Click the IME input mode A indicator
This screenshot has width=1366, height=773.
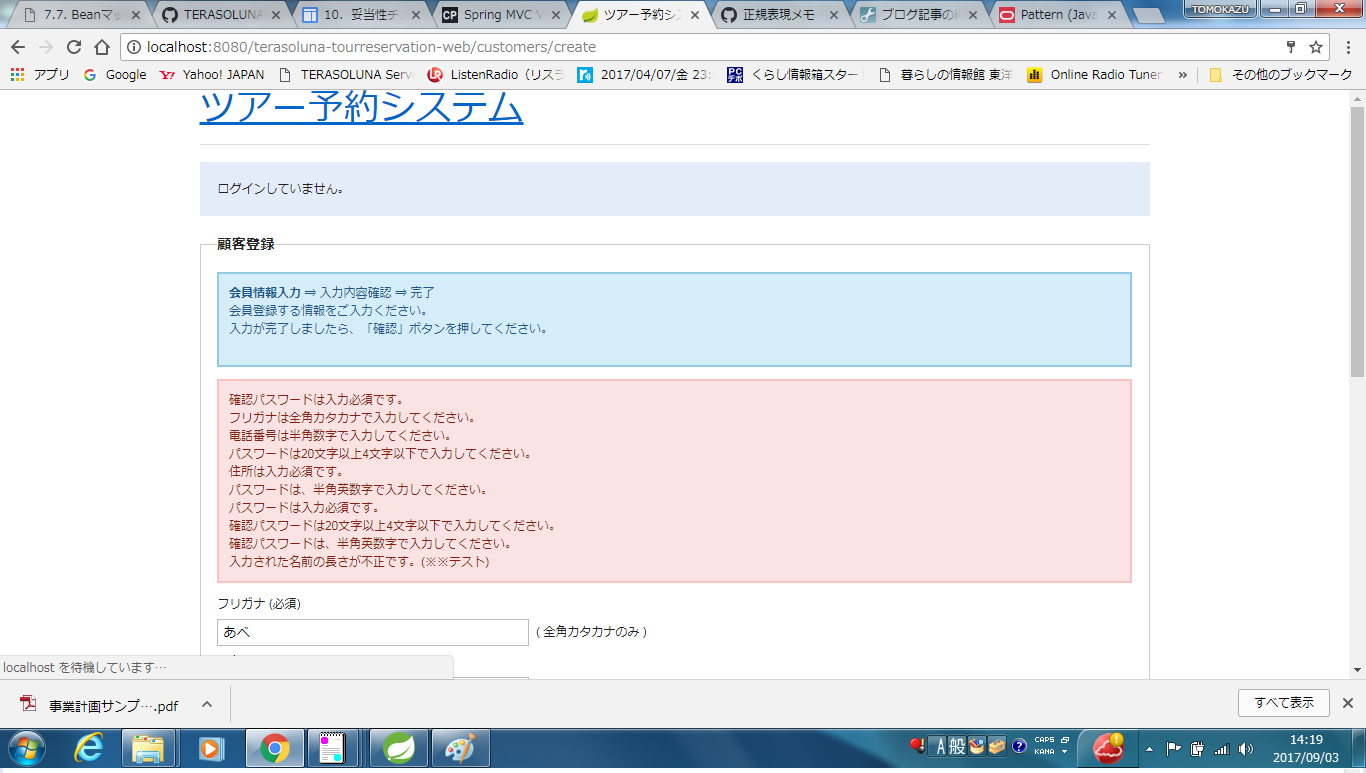click(x=939, y=746)
